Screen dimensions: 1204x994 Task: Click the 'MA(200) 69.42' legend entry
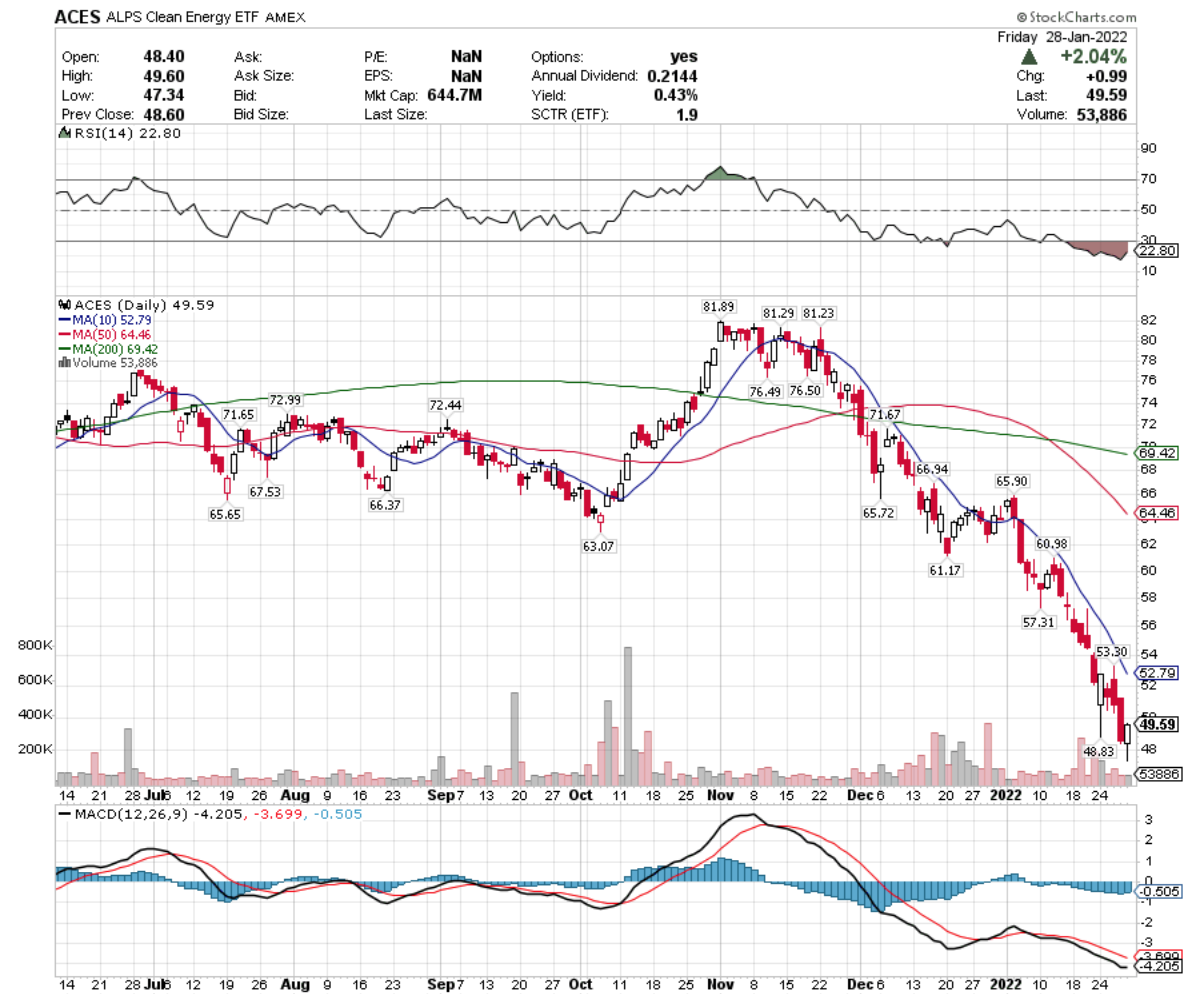108,348
